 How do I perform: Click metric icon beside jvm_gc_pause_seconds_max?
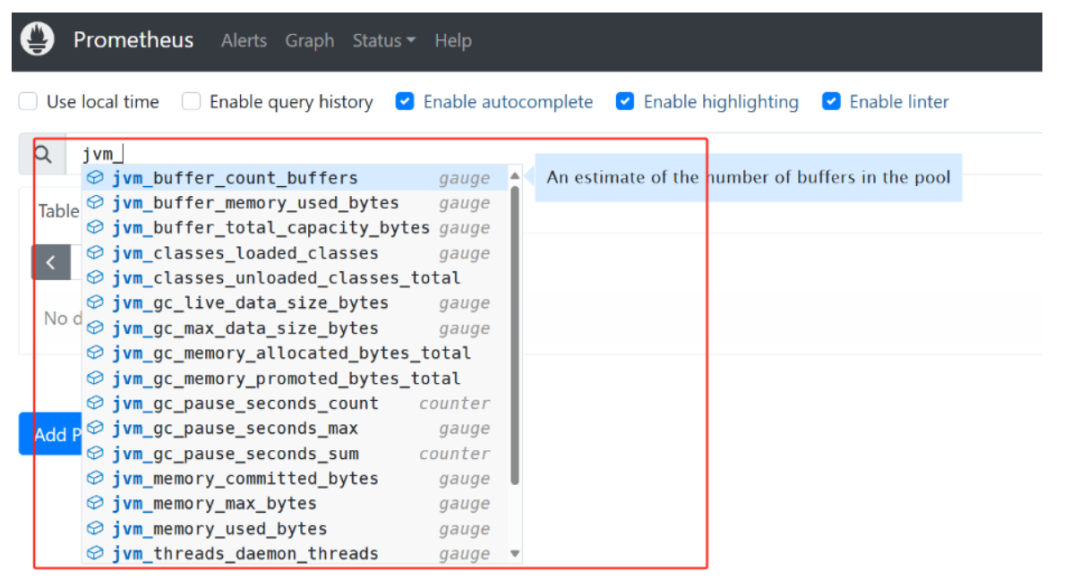pyautogui.click(x=95, y=428)
